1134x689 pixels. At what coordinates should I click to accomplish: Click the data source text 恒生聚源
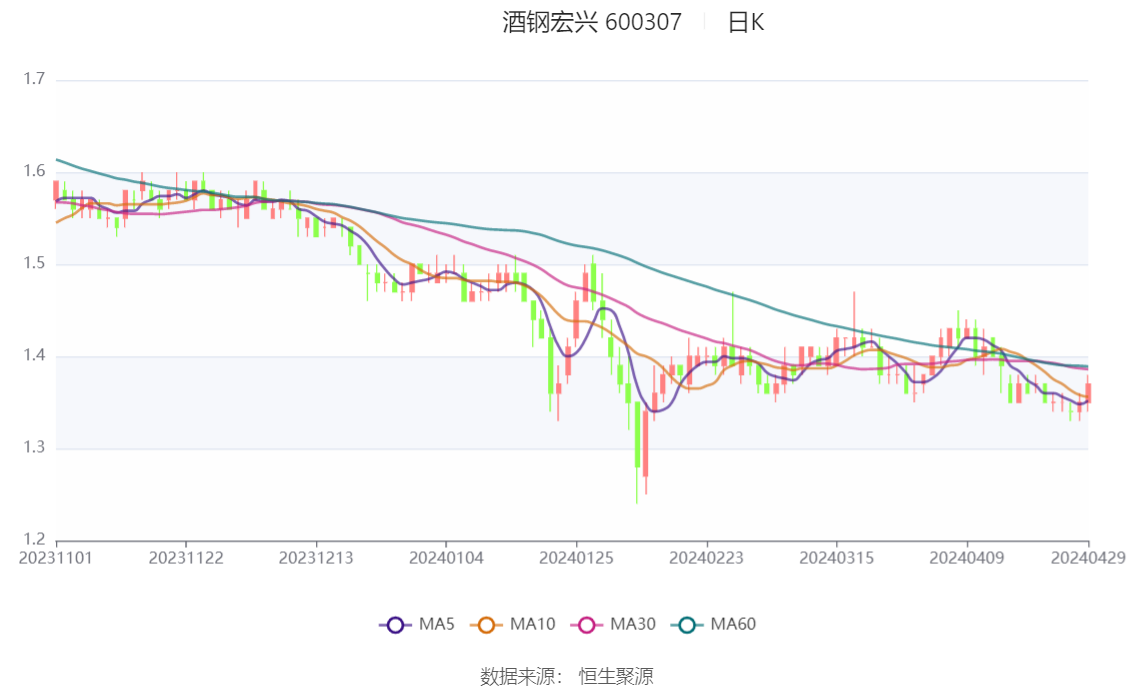click(616, 677)
